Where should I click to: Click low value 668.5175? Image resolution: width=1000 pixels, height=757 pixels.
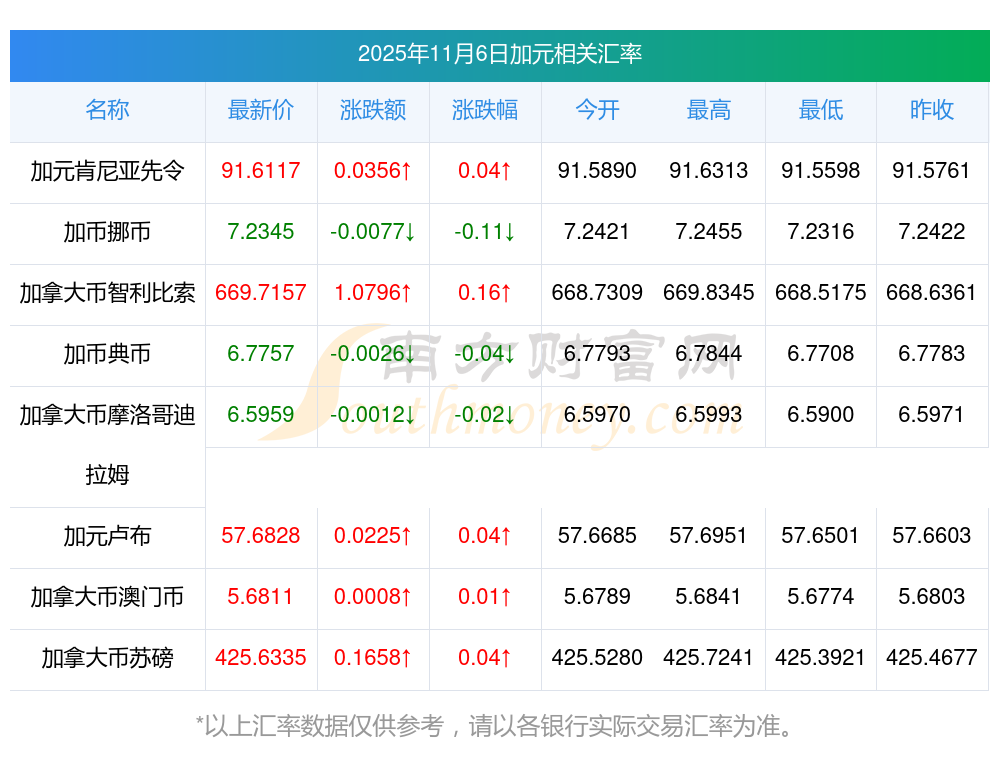[821, 293]
